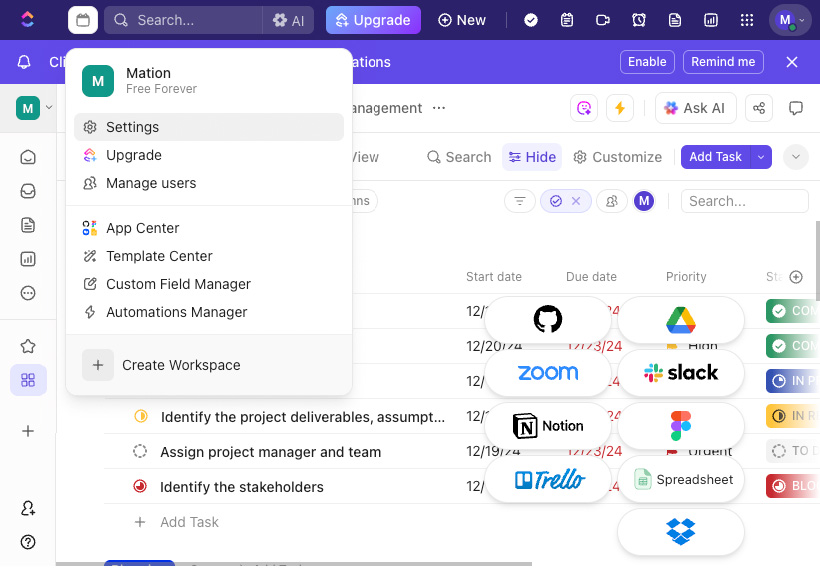Open the Dashboards icon in sidebar
The width and height of the screenshot is (820, 581).
point(28,259)
